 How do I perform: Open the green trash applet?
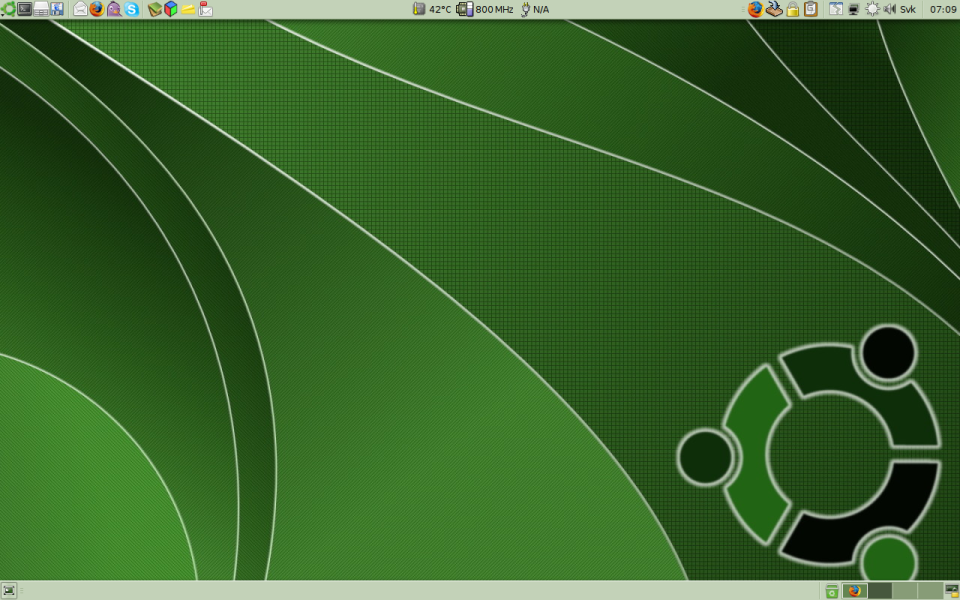[x=831, y=590]
